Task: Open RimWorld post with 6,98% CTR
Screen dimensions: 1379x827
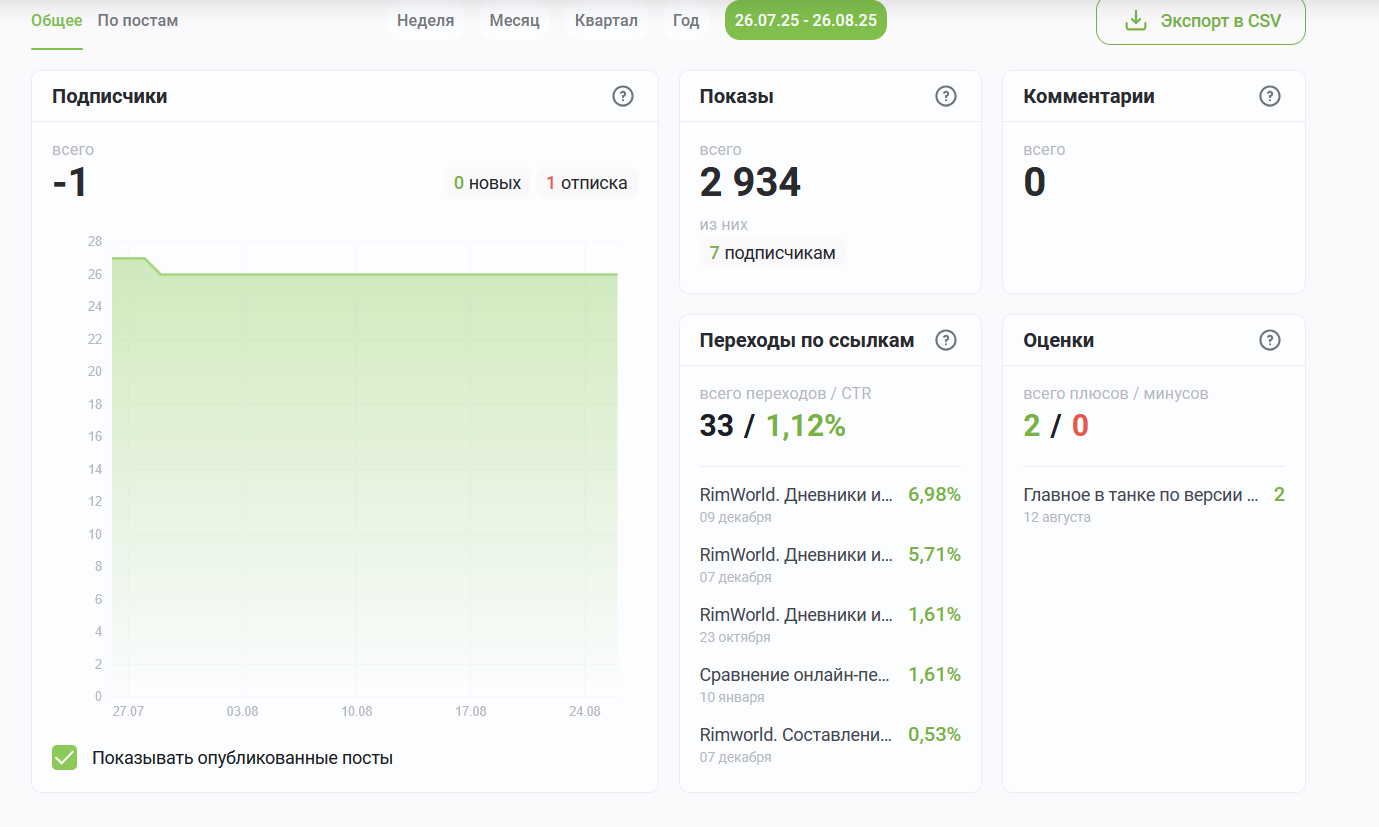Action: pos(796,494)
